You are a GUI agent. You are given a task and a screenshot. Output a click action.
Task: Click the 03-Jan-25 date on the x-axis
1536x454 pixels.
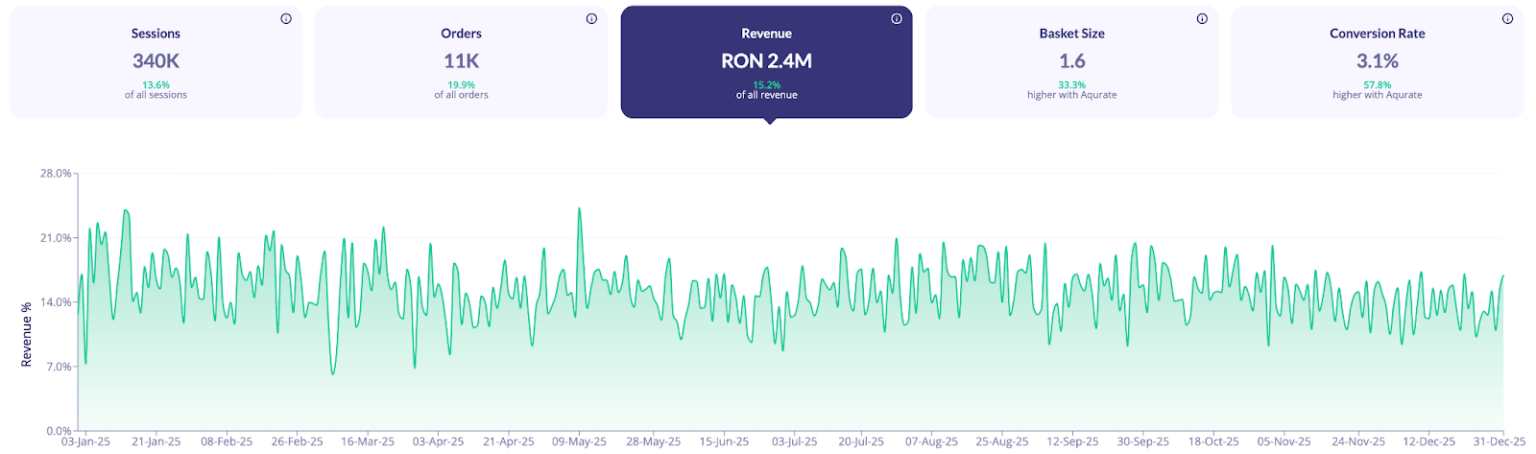pos(87,441)
